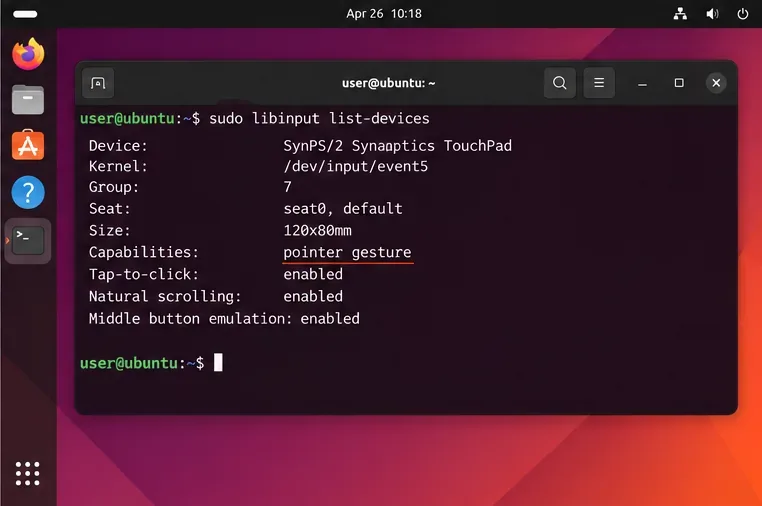Image resolution: width=762 pixels, height=506 pixels.
Task: Click the size value 120x80mm
Action: point(317,230)
